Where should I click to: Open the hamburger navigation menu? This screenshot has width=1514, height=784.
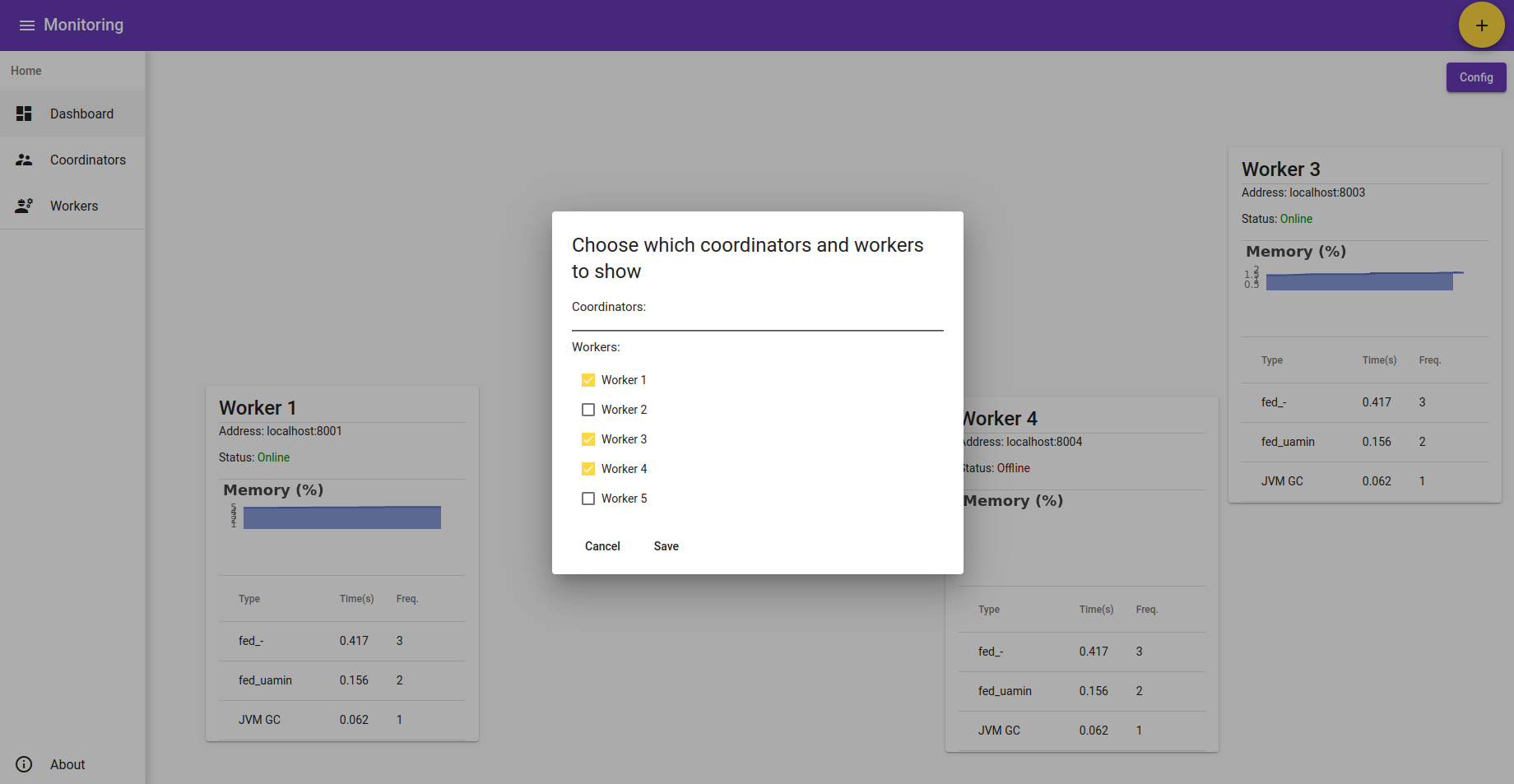[x=27, y=26]
